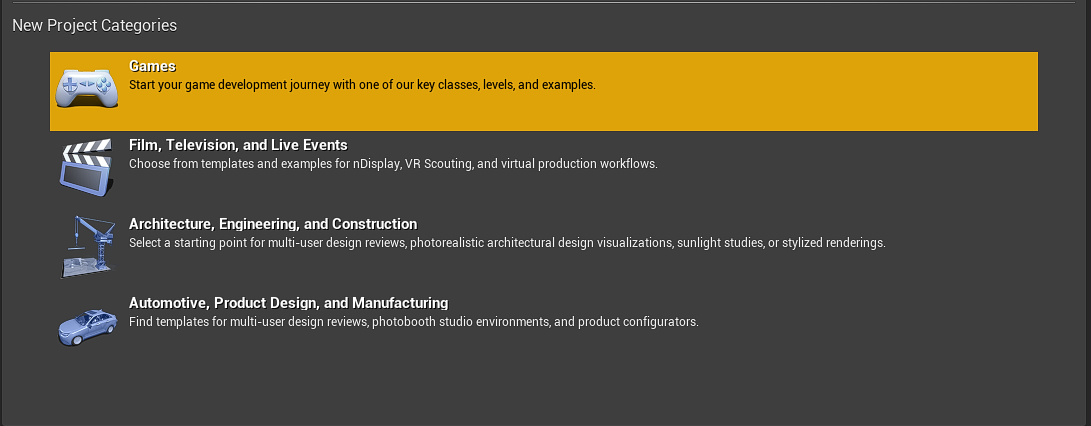Click the blue car icon
The width and height of the screenshot is (1091, 426).
(87, 325)
